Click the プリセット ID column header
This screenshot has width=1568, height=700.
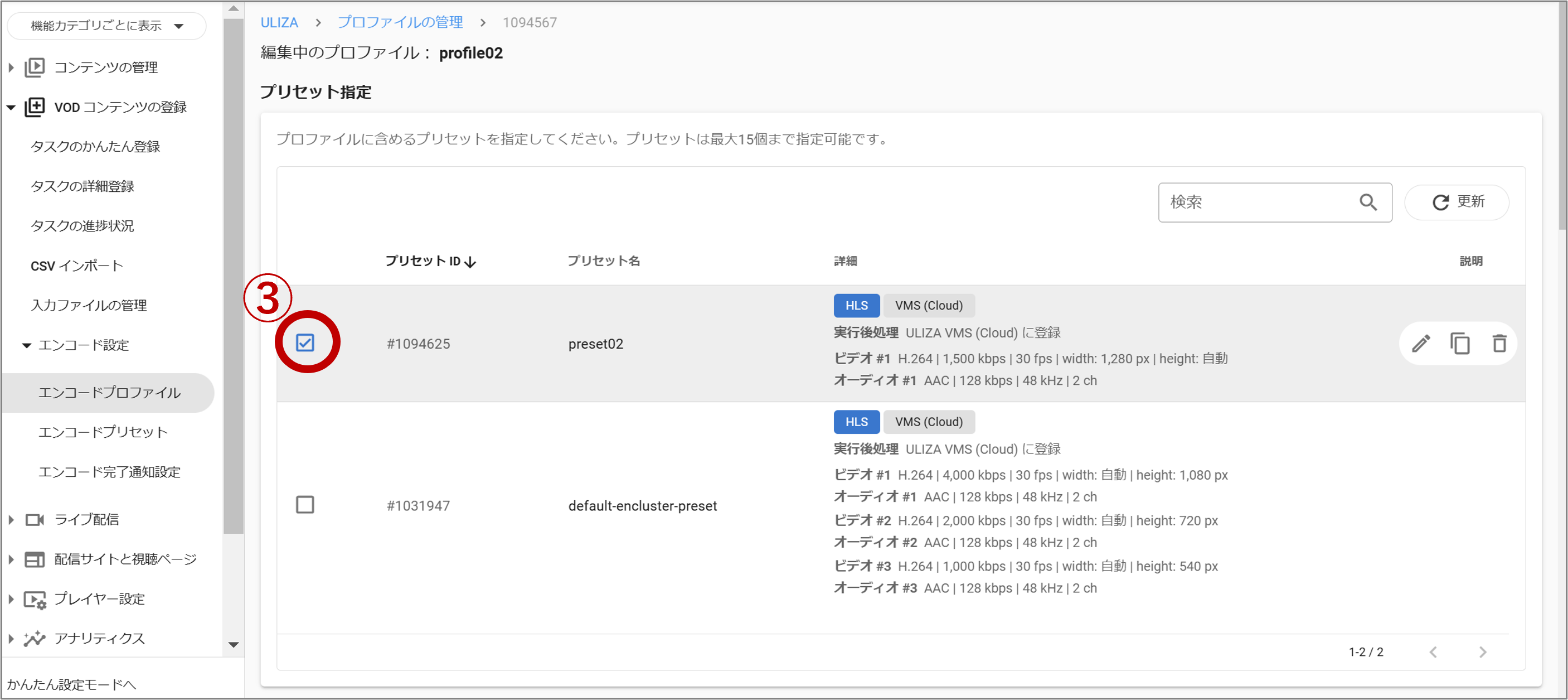(423, 262)
